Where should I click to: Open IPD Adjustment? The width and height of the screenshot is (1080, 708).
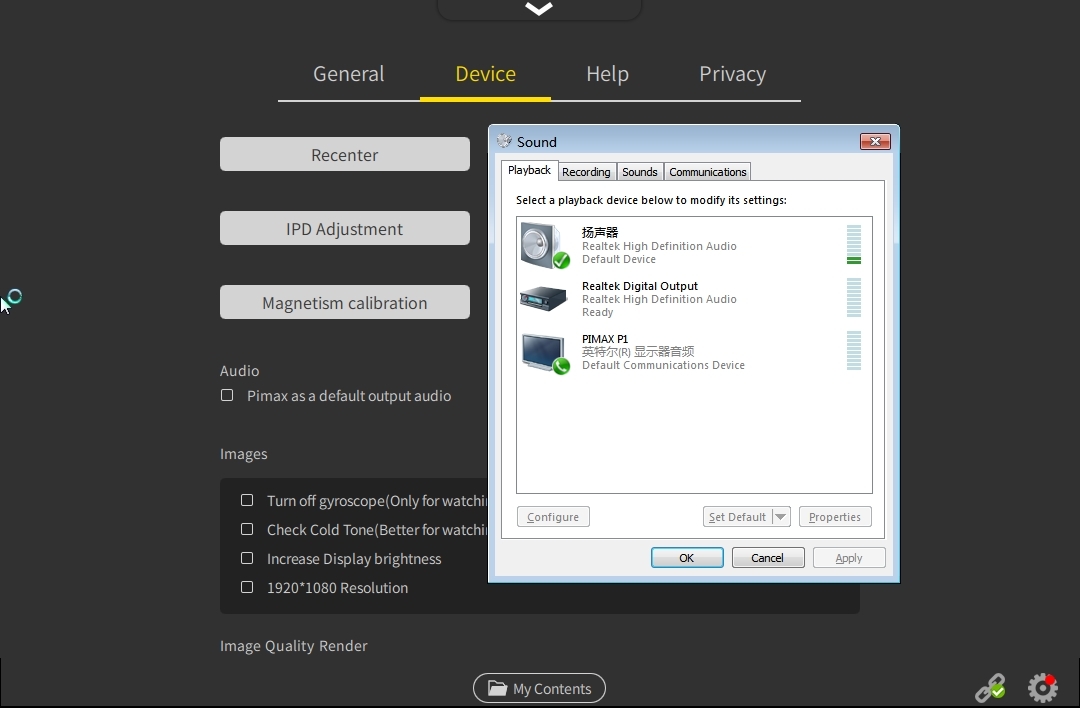coord(345,228)
